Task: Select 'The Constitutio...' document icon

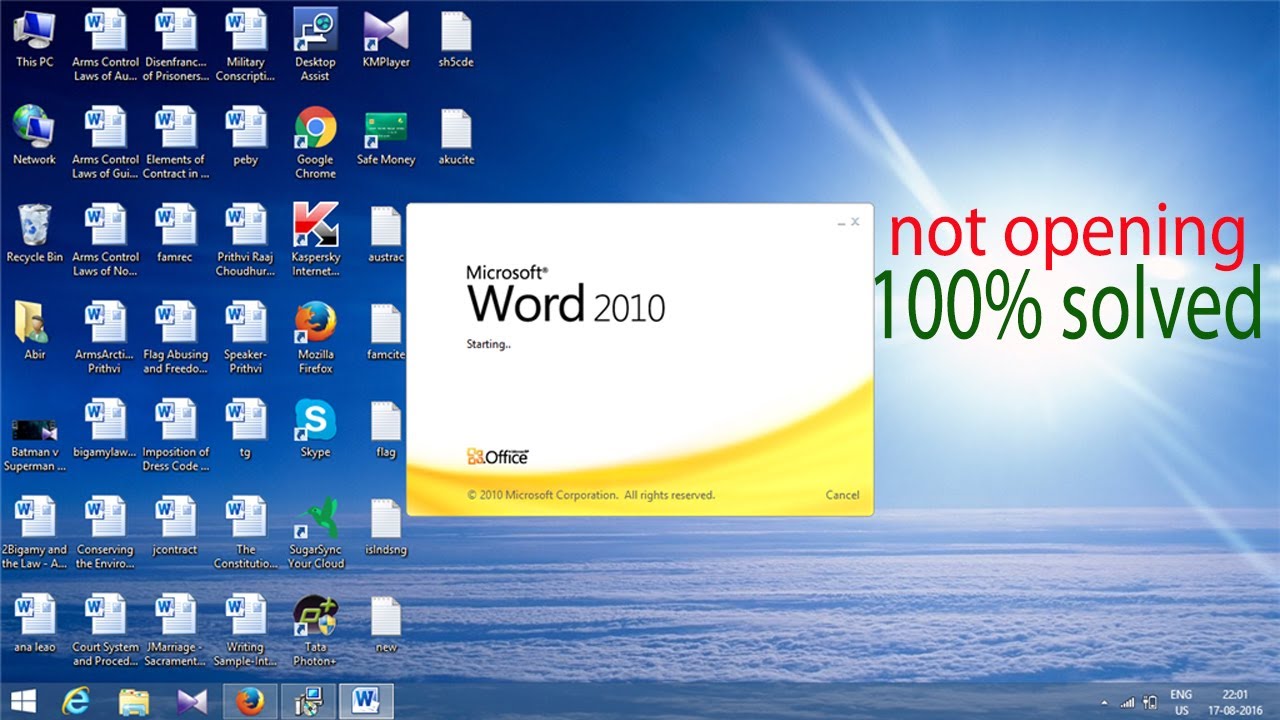Action: click(x=245, y=534)
